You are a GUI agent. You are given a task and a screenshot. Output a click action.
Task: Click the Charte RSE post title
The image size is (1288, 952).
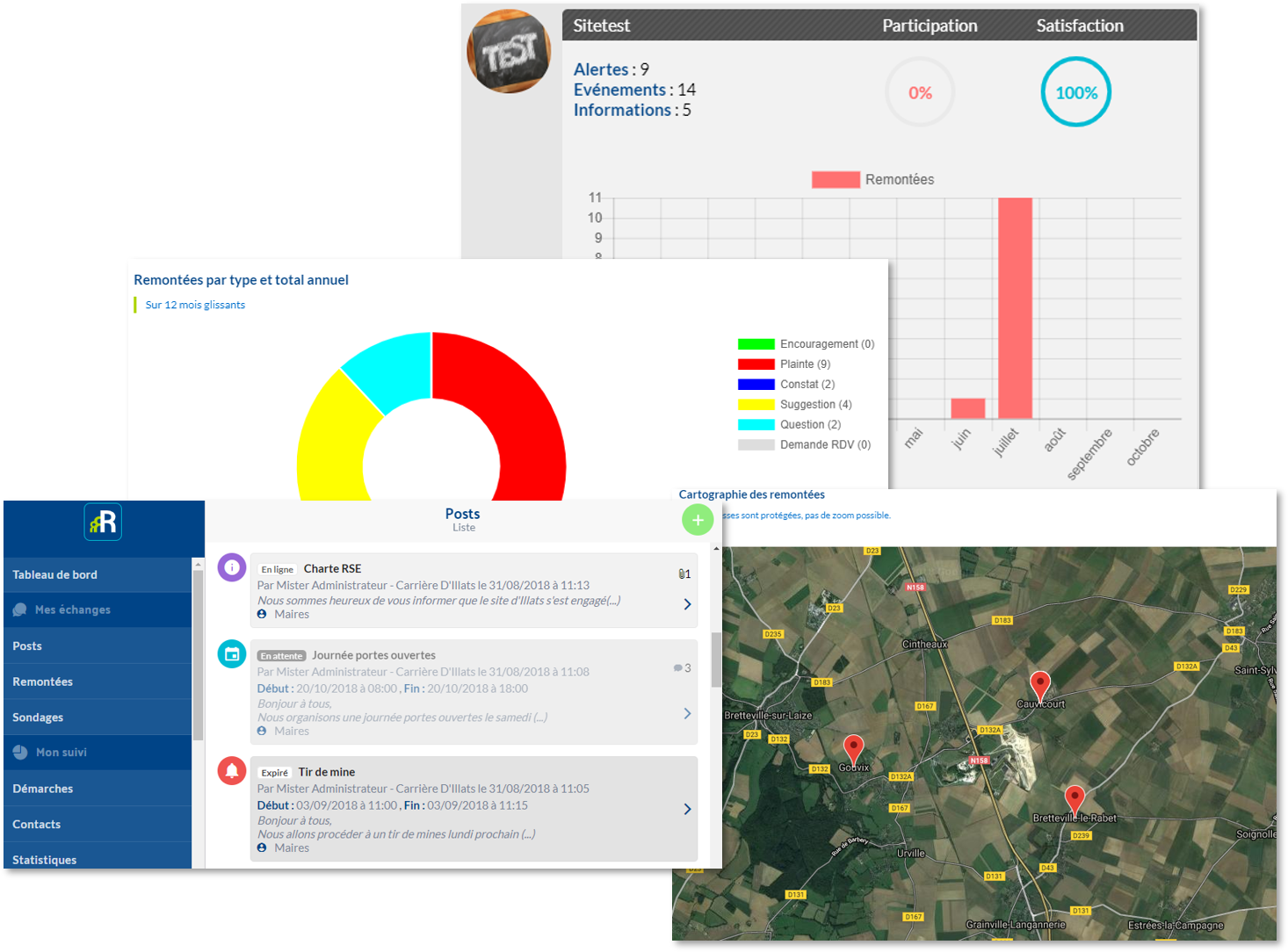(332, 568)
